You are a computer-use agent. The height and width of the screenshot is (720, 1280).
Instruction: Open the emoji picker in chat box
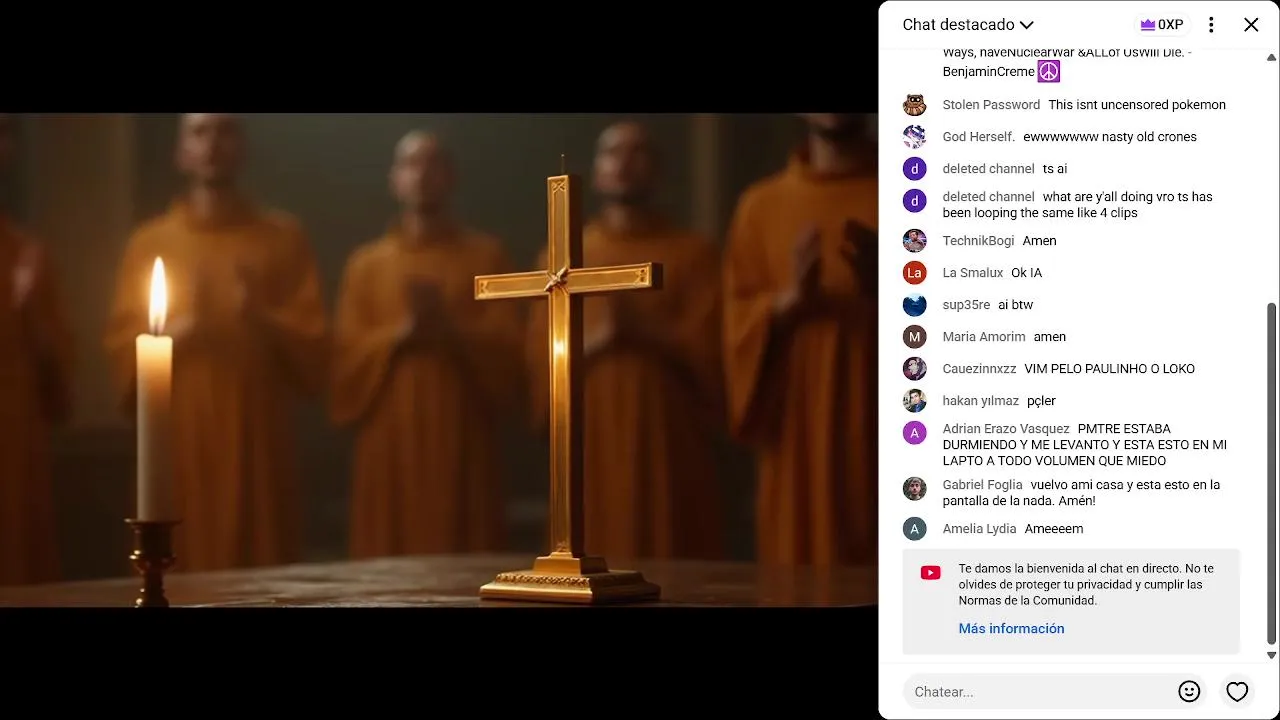click(1189, 691)
